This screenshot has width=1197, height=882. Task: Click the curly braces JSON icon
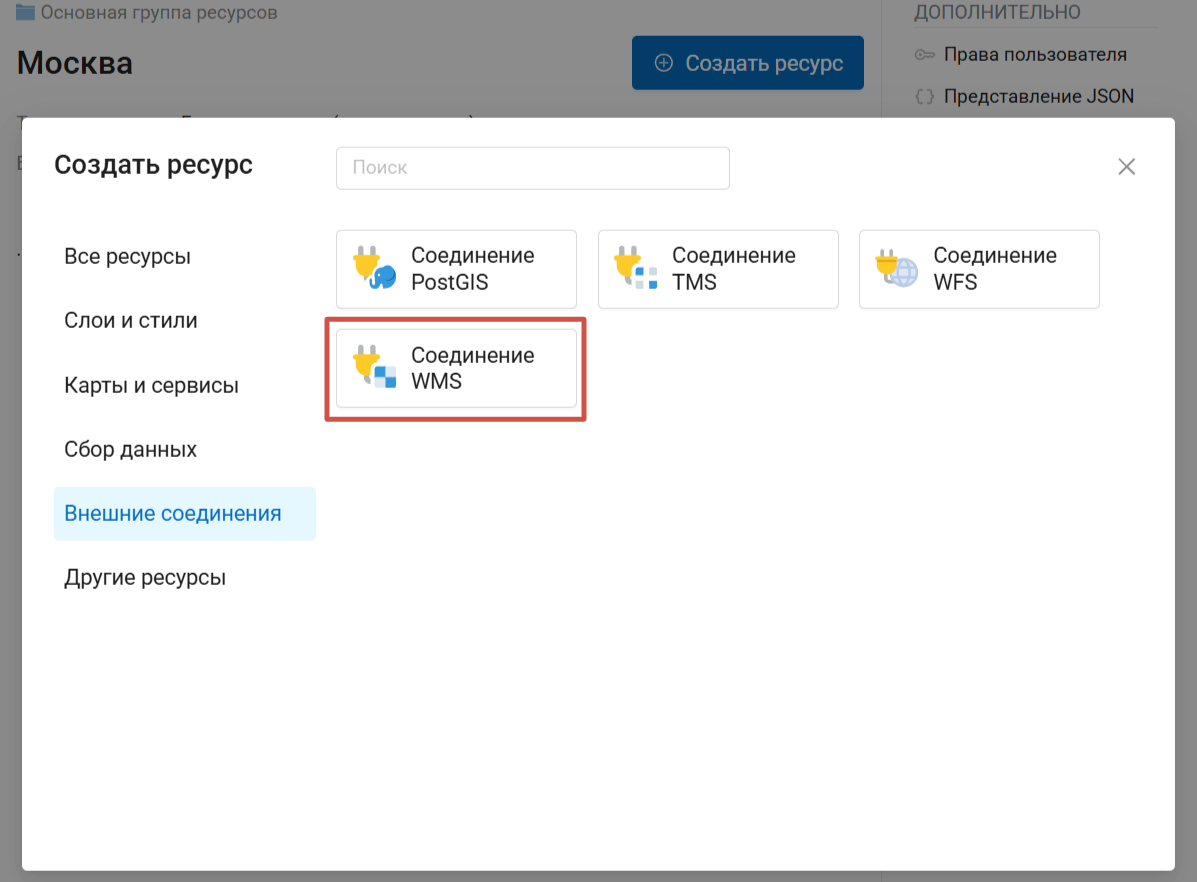coord(925,97)
